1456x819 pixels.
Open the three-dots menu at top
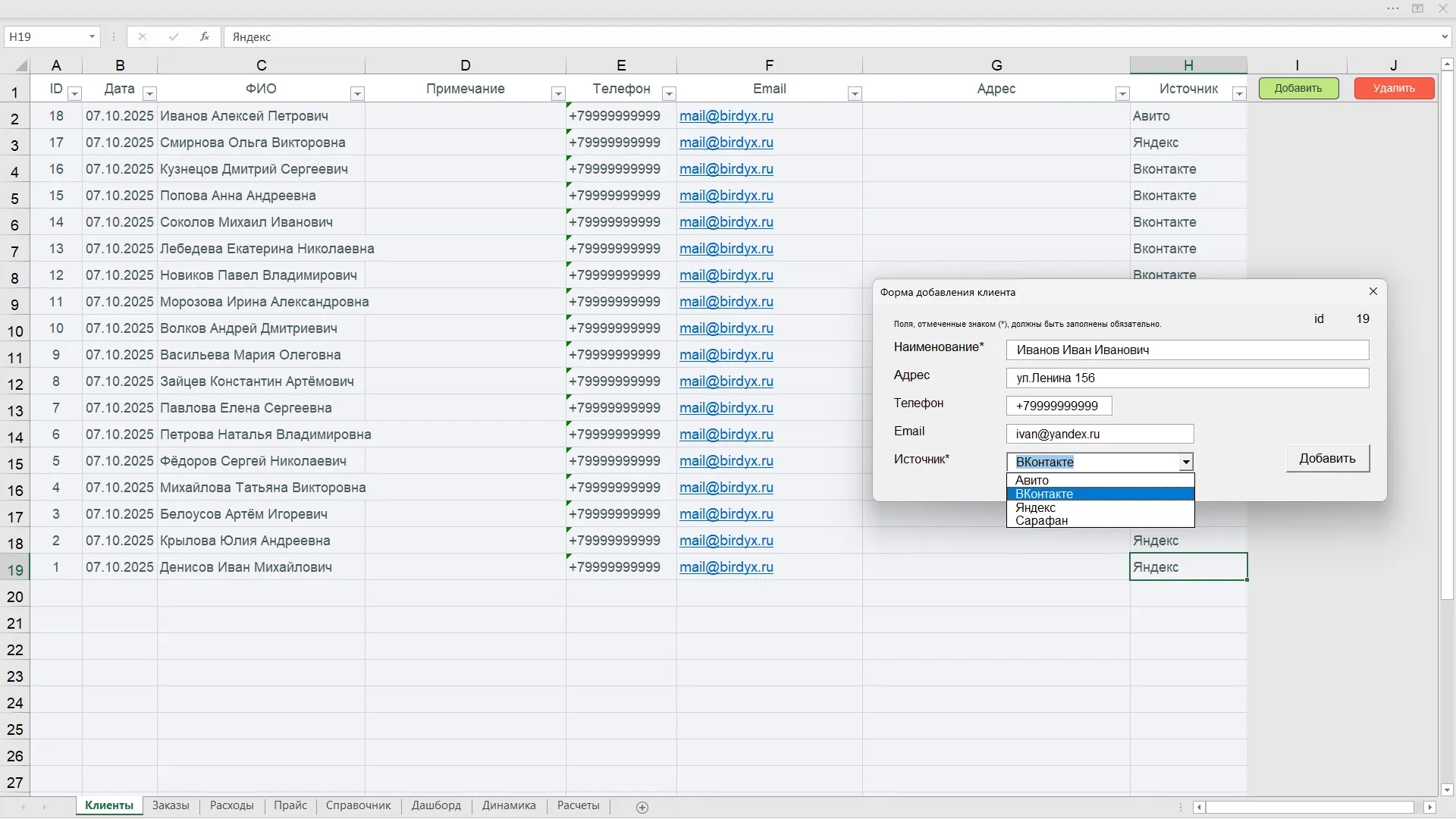coord(1393,8)
